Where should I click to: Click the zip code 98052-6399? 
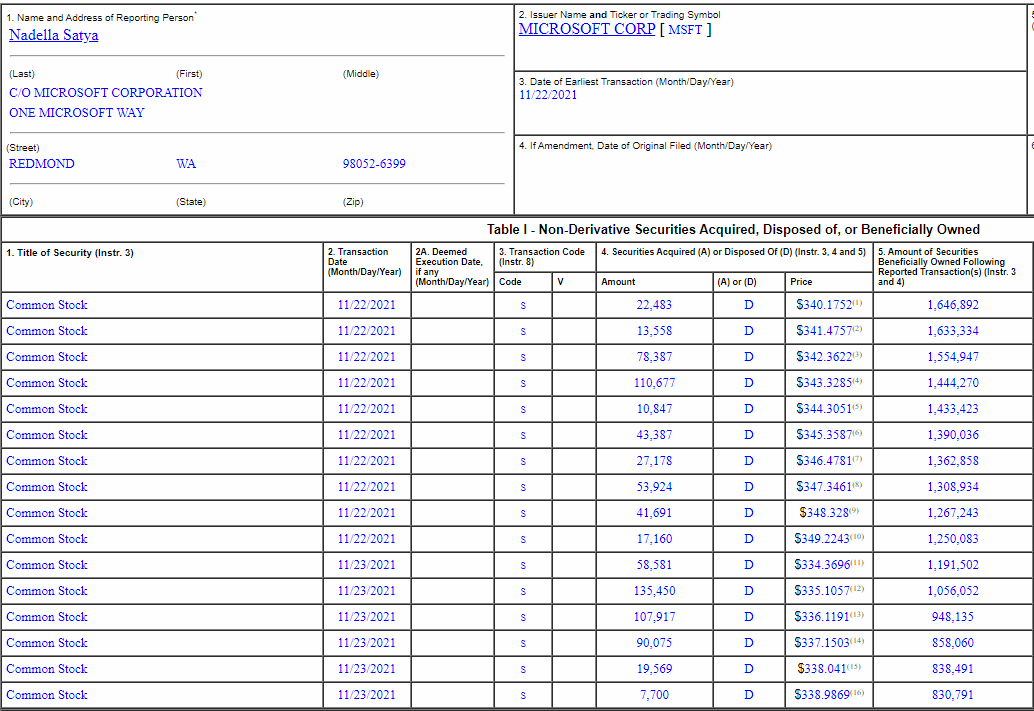point(374,164)
